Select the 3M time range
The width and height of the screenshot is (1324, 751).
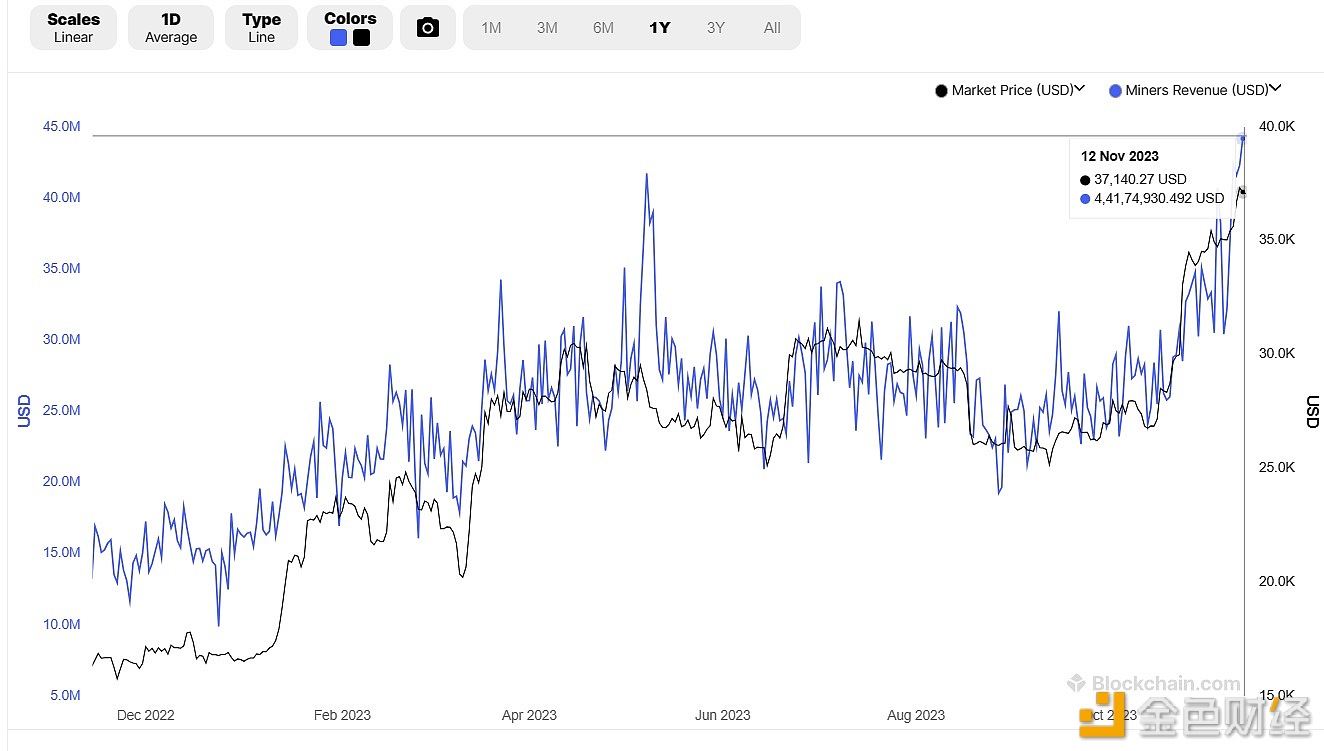coord(547,28)
